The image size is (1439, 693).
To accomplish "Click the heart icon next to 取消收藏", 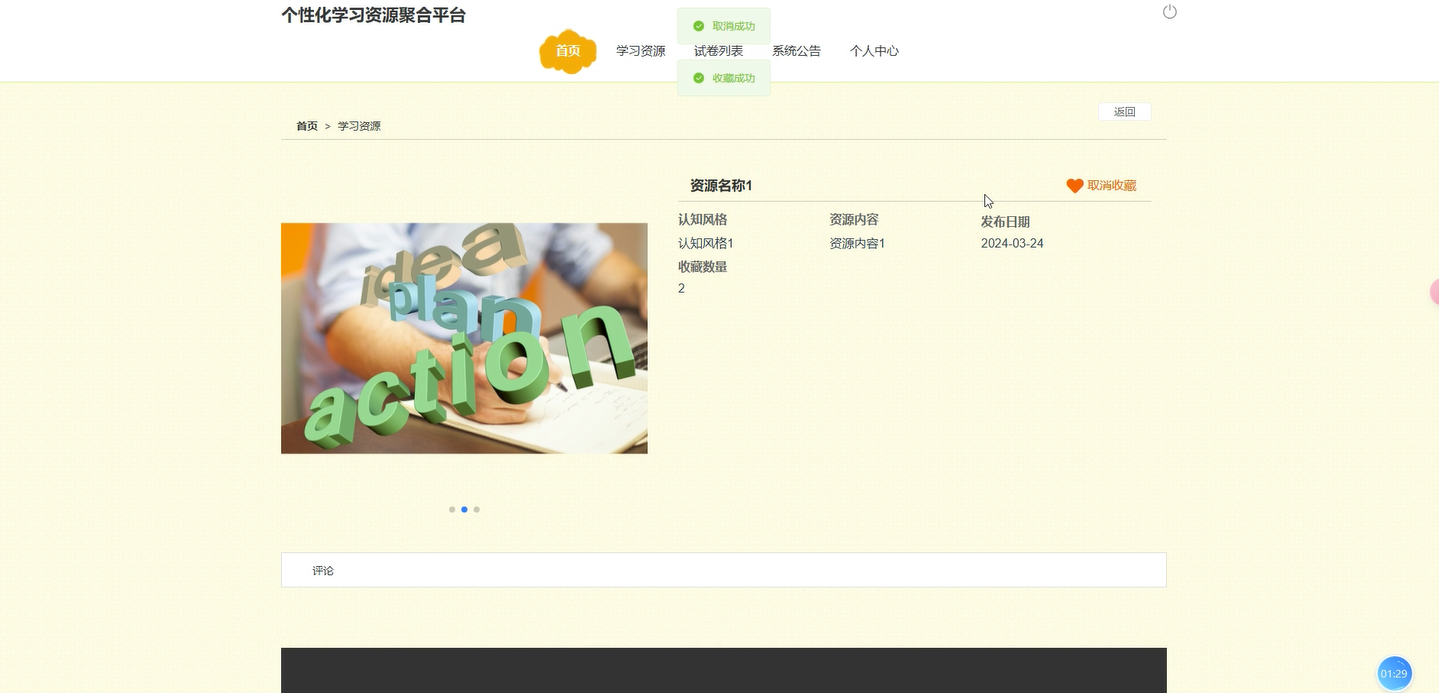I will (x=1074, y=185).
